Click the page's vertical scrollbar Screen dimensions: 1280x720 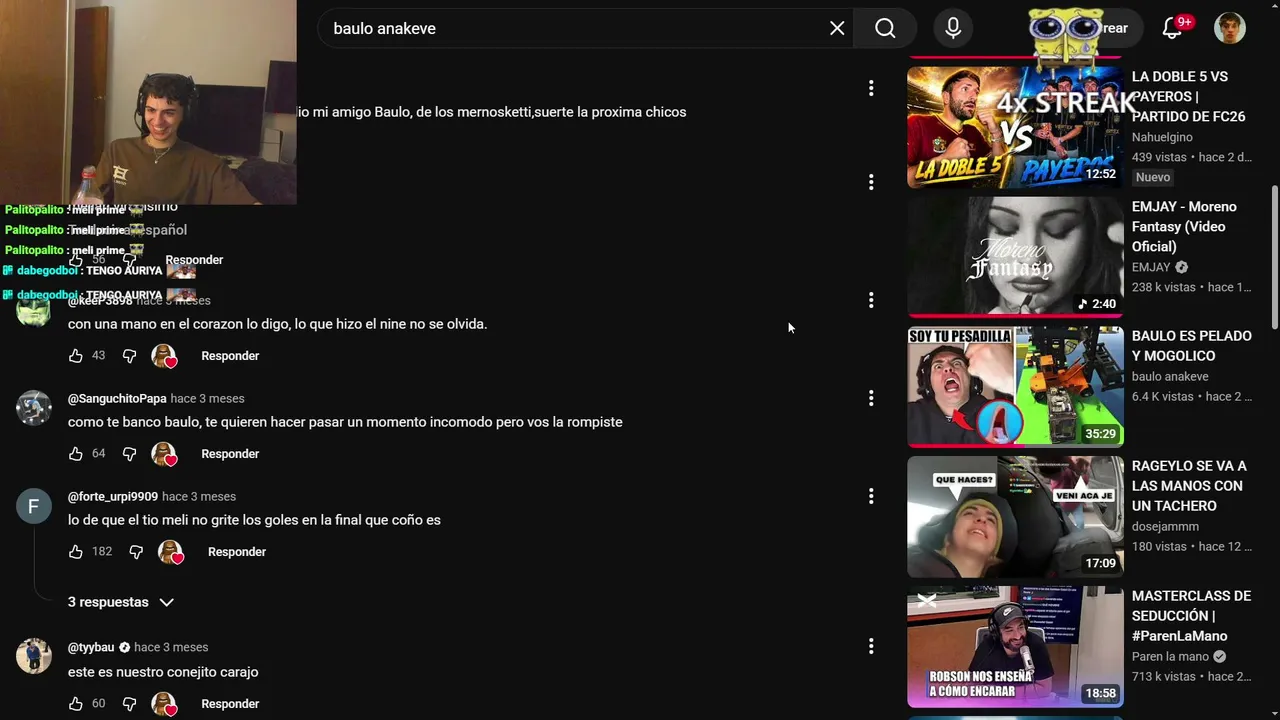1274,257
